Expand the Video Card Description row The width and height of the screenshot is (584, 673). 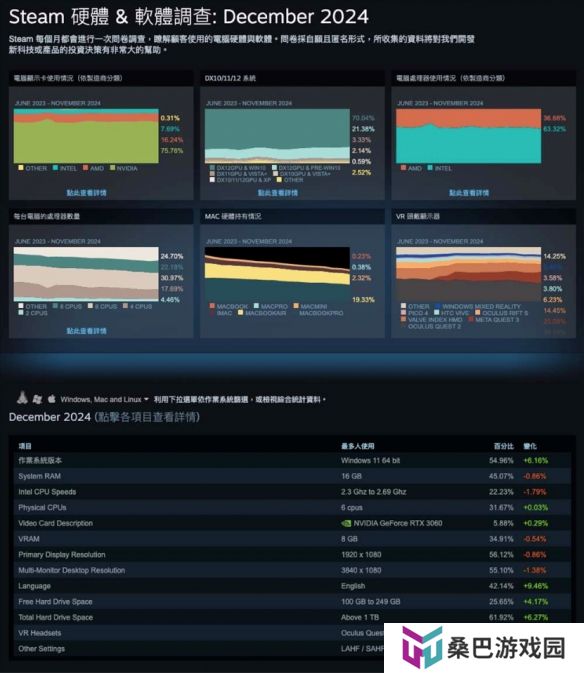(292, 523)
